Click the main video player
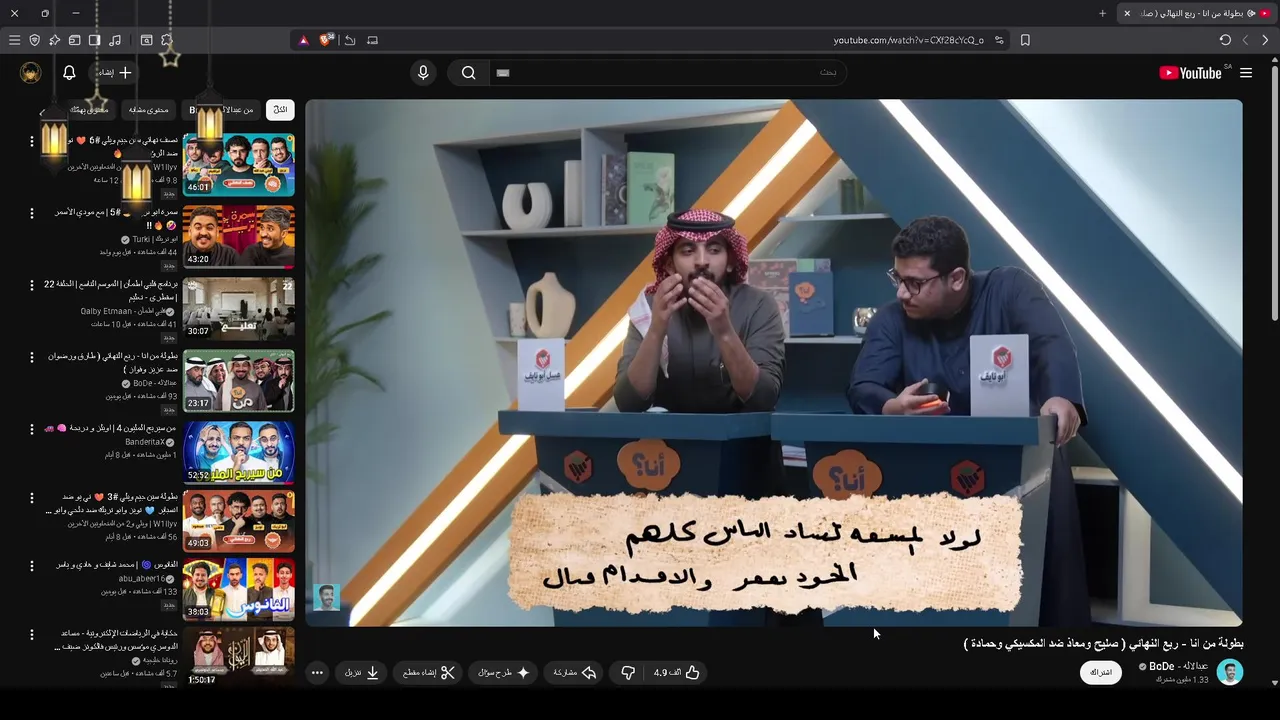Image resolution: width=1280 pixels, height=720 pixels. pyautogui.click(x=774, y=362)
